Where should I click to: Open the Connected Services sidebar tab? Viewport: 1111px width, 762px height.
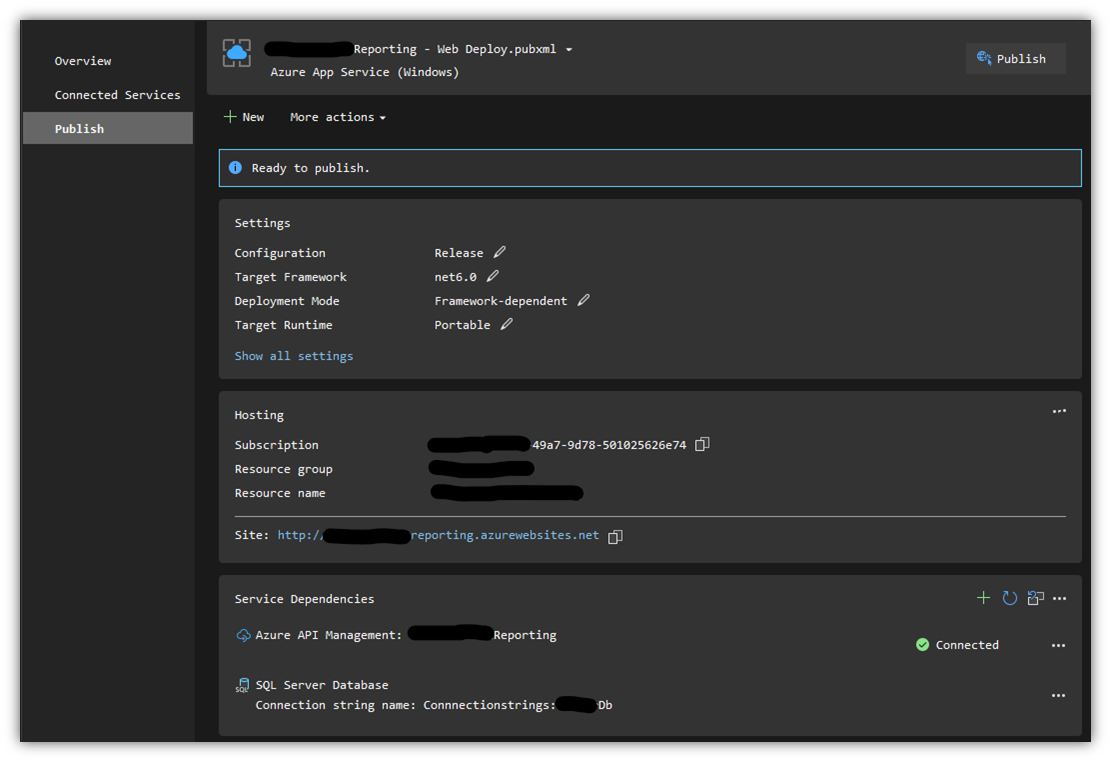pos(118,95)
